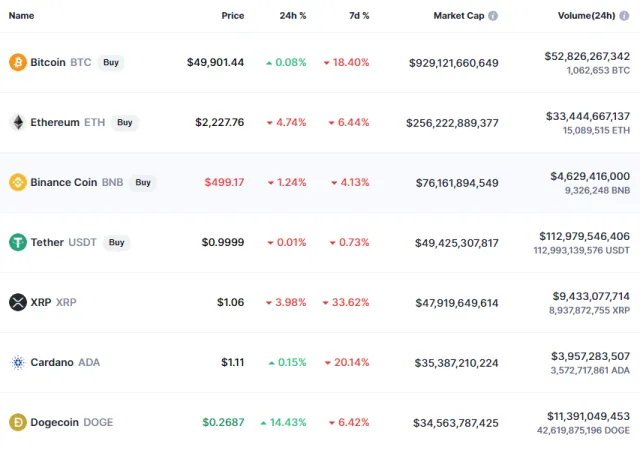Click Cardano market cap $35,387,210,224
This screenshot has width=640, height=450.
tap(456, 363)
